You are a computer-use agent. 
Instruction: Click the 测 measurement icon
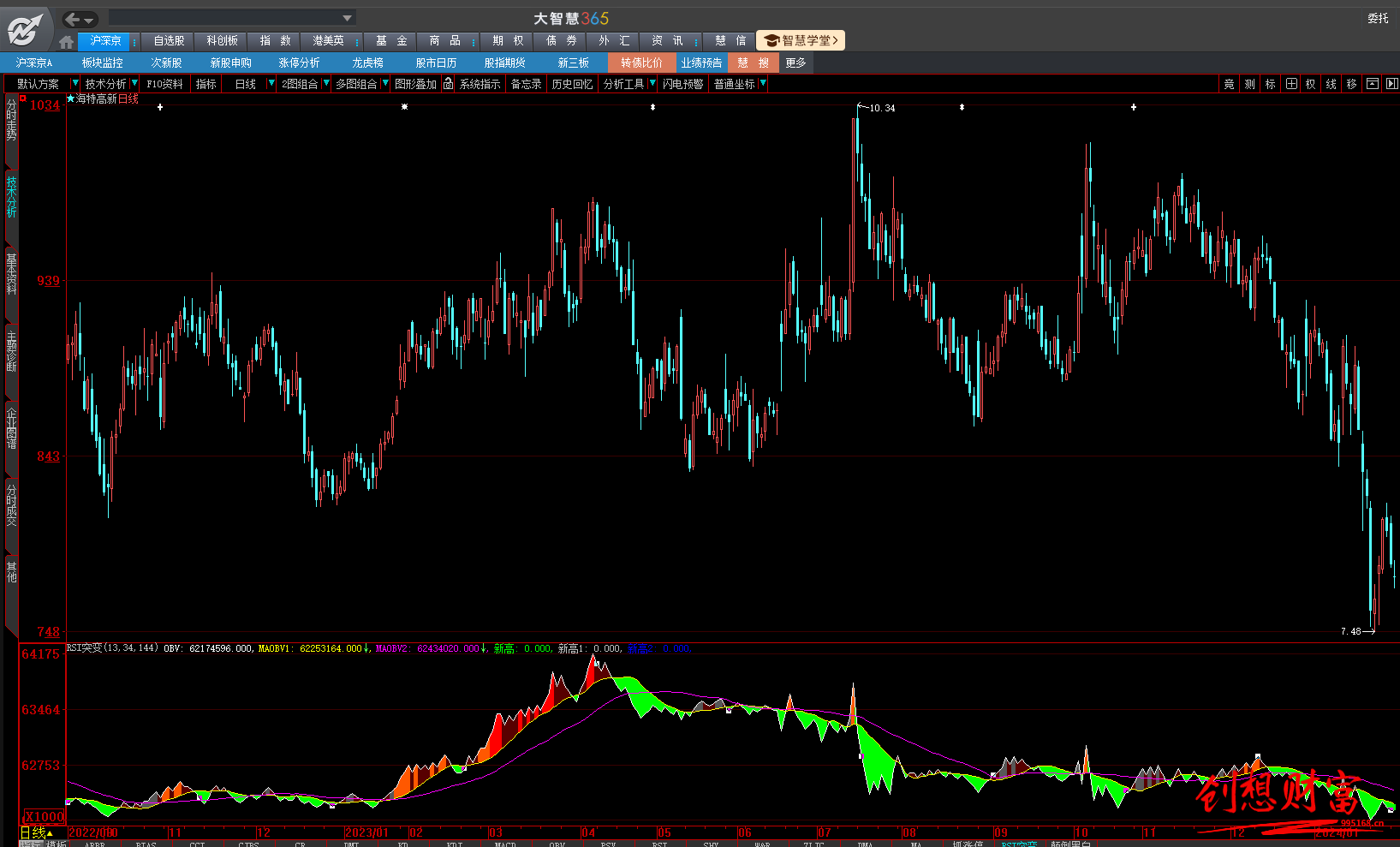click(1250, 84)
